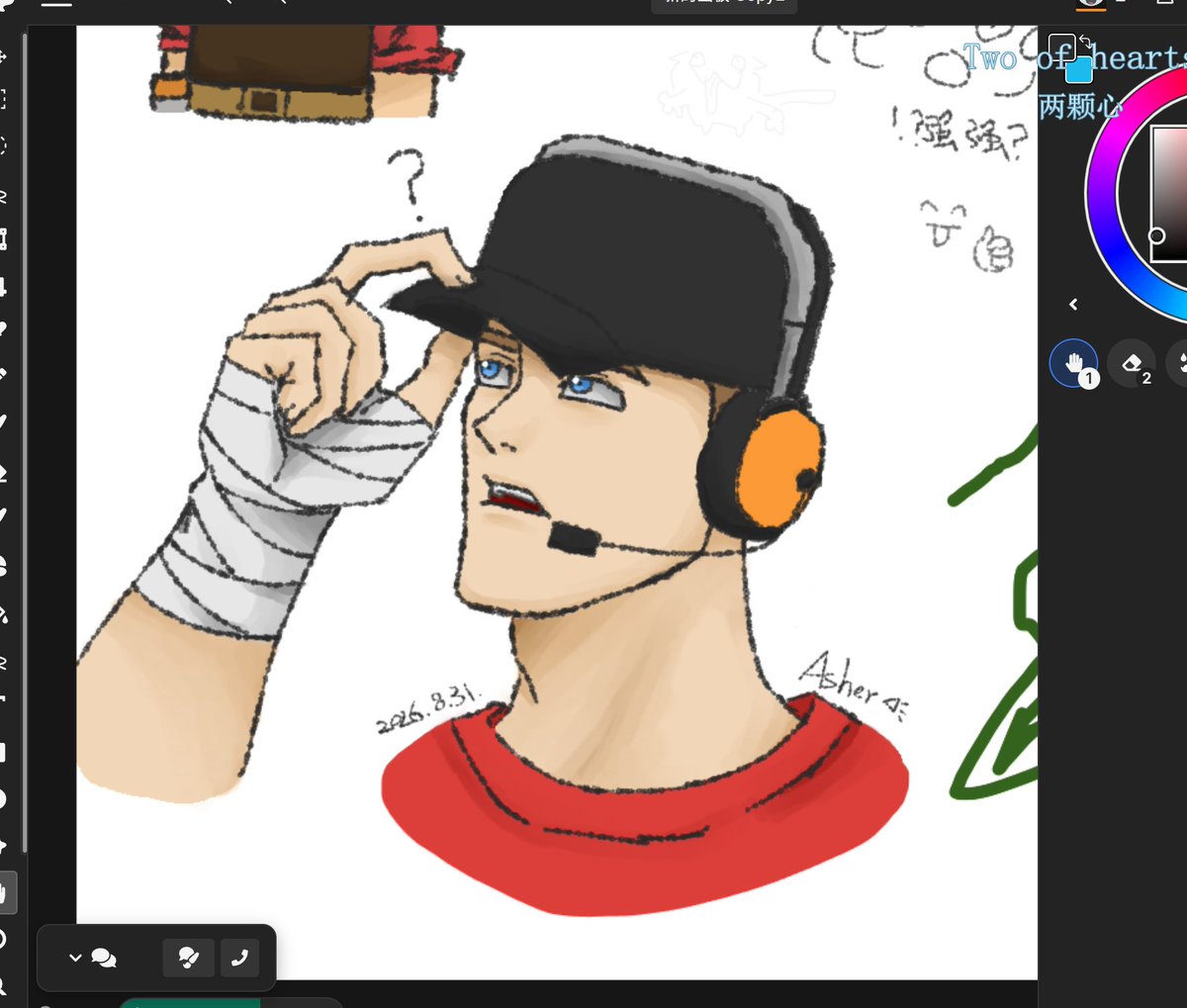Select the hand tool preset numbered 1
1187x1008 pixels.
click(1073, 363)
